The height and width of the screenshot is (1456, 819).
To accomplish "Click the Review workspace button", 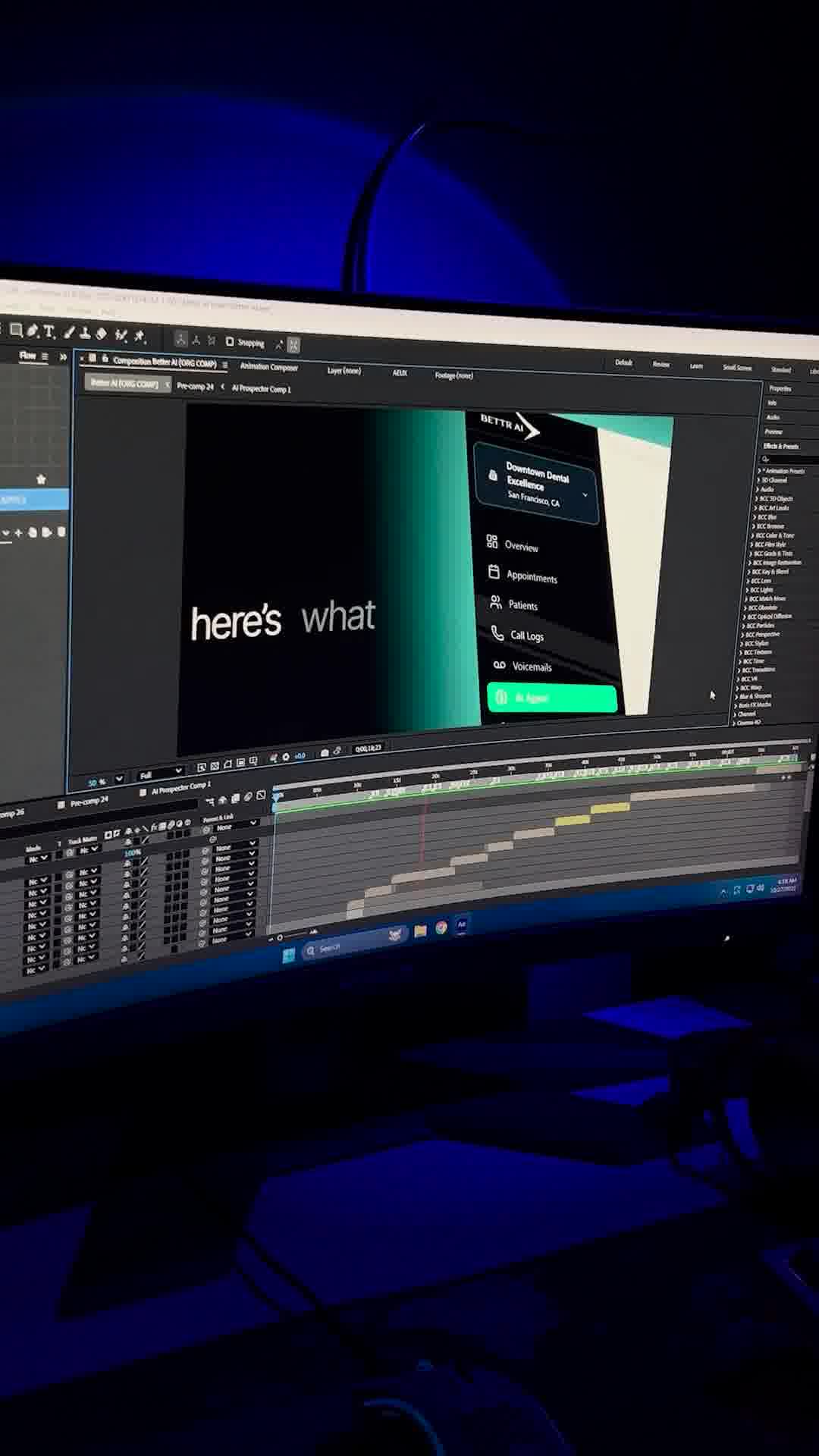I will (661, 365).
